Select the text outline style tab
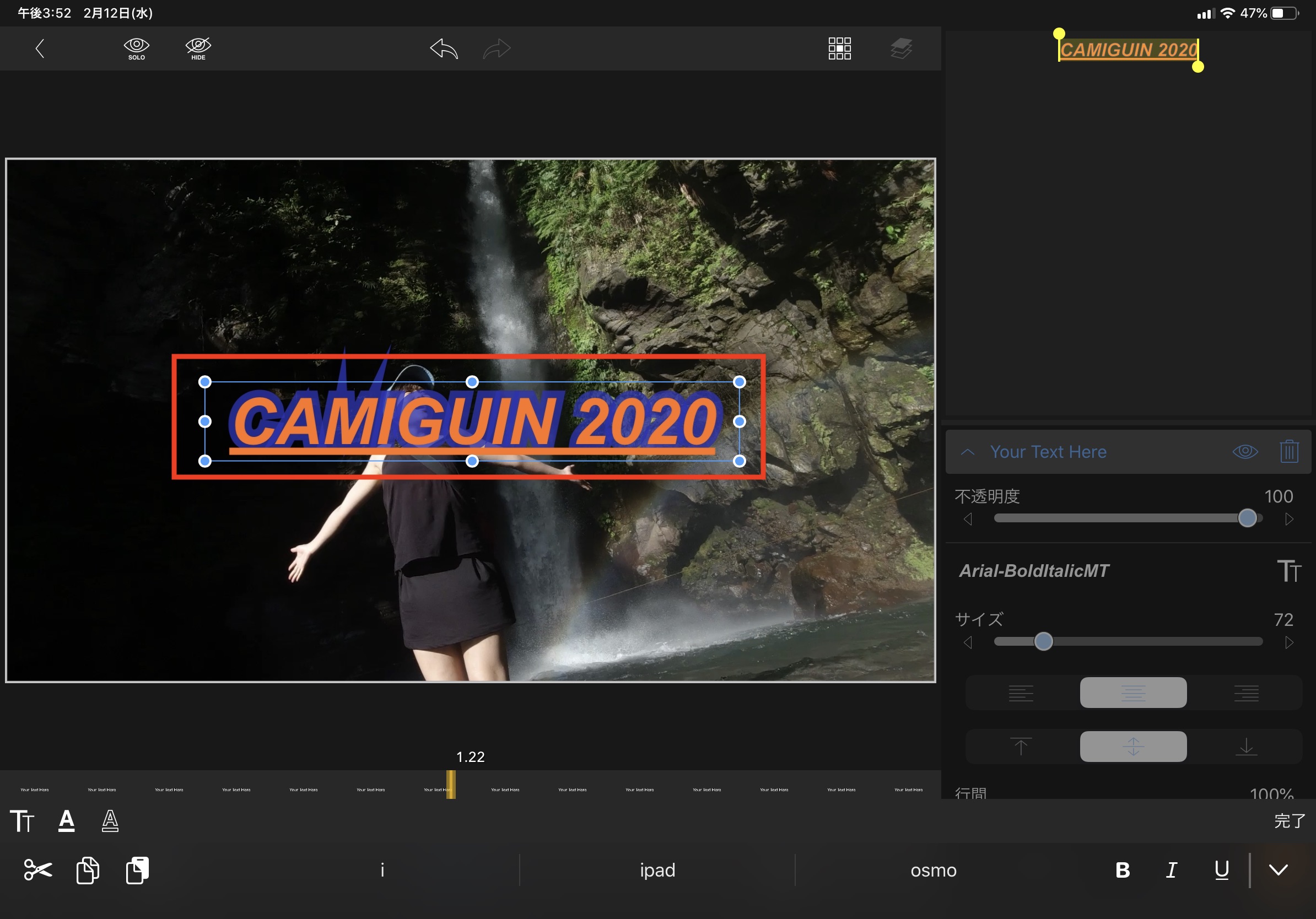1316x919 pixels. click(110, 820)
